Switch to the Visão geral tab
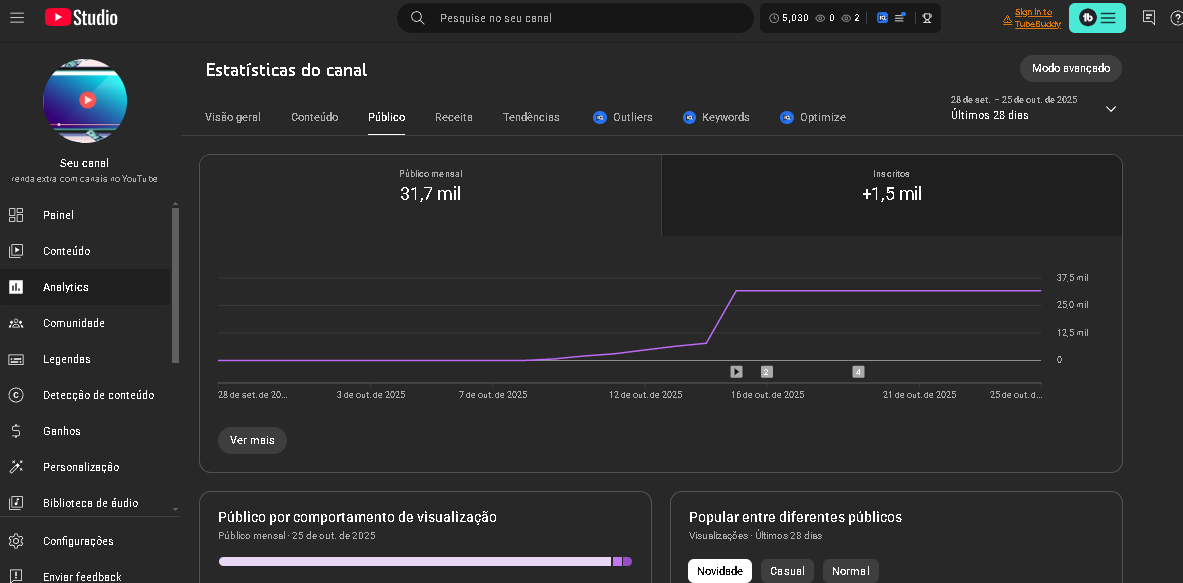This screenshot has height=583, width=1183. tap(233, 117)
